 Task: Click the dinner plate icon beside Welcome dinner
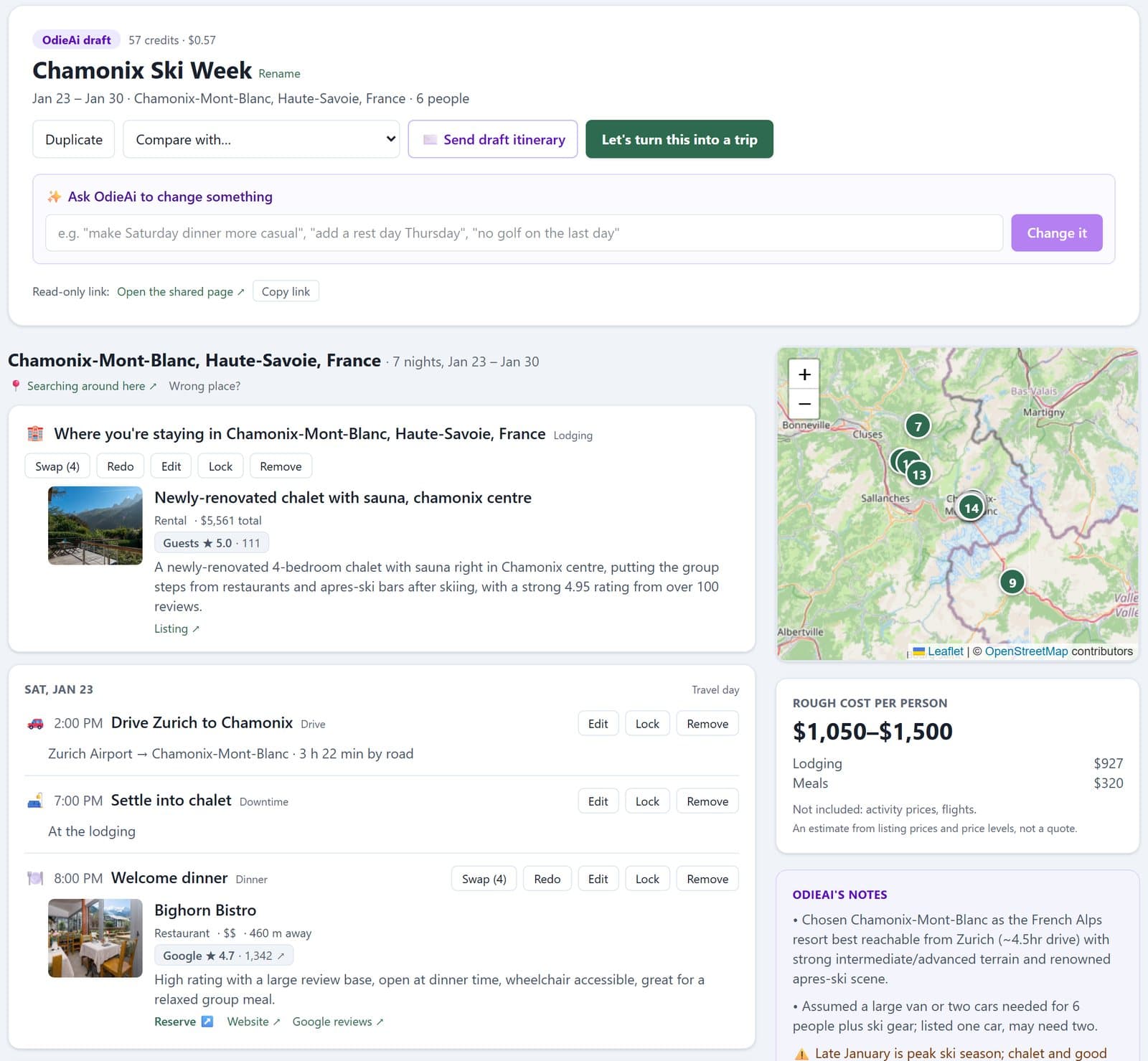click(35, 878)
